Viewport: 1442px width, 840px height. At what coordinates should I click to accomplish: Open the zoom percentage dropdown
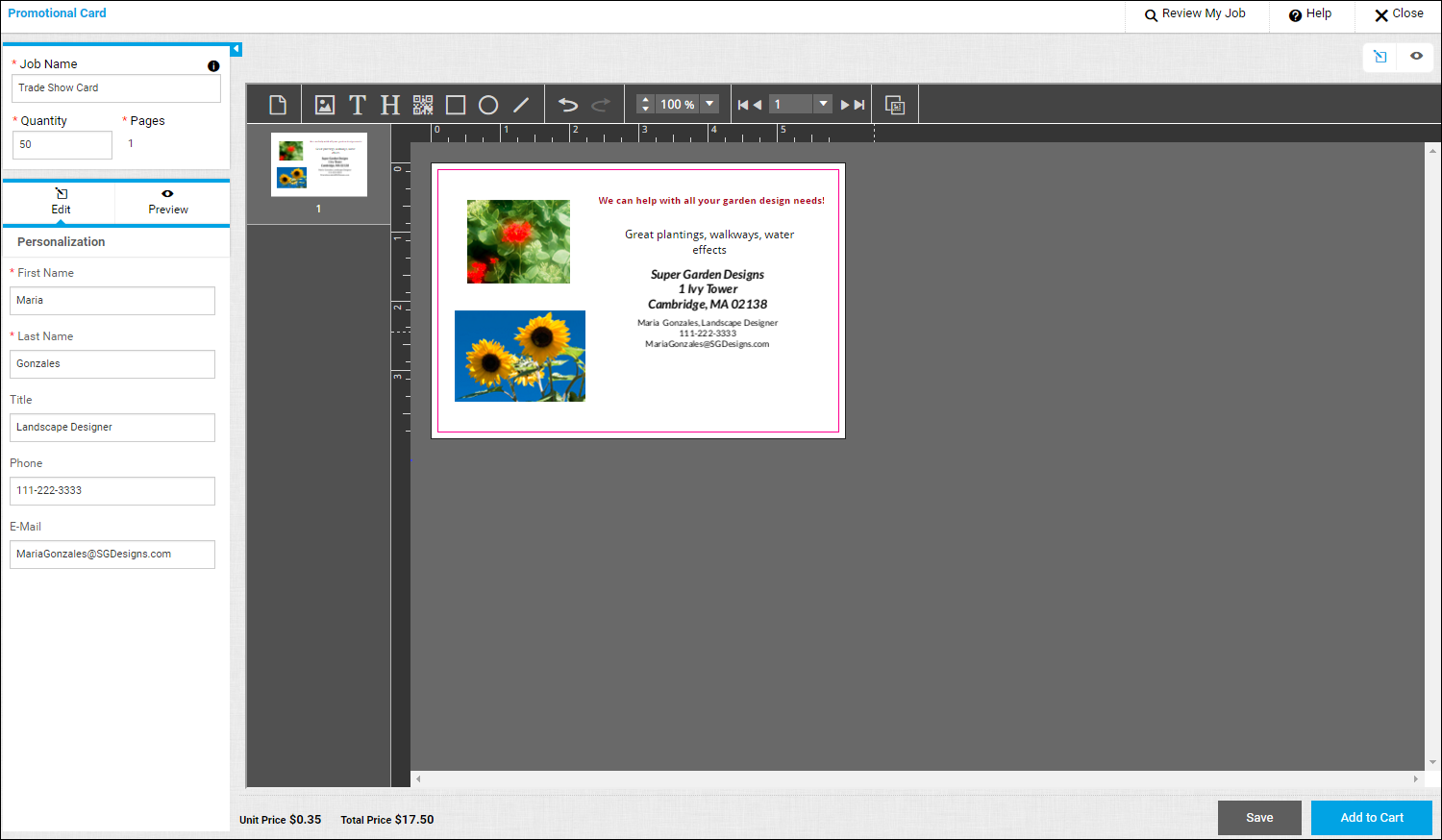point(709,104)
